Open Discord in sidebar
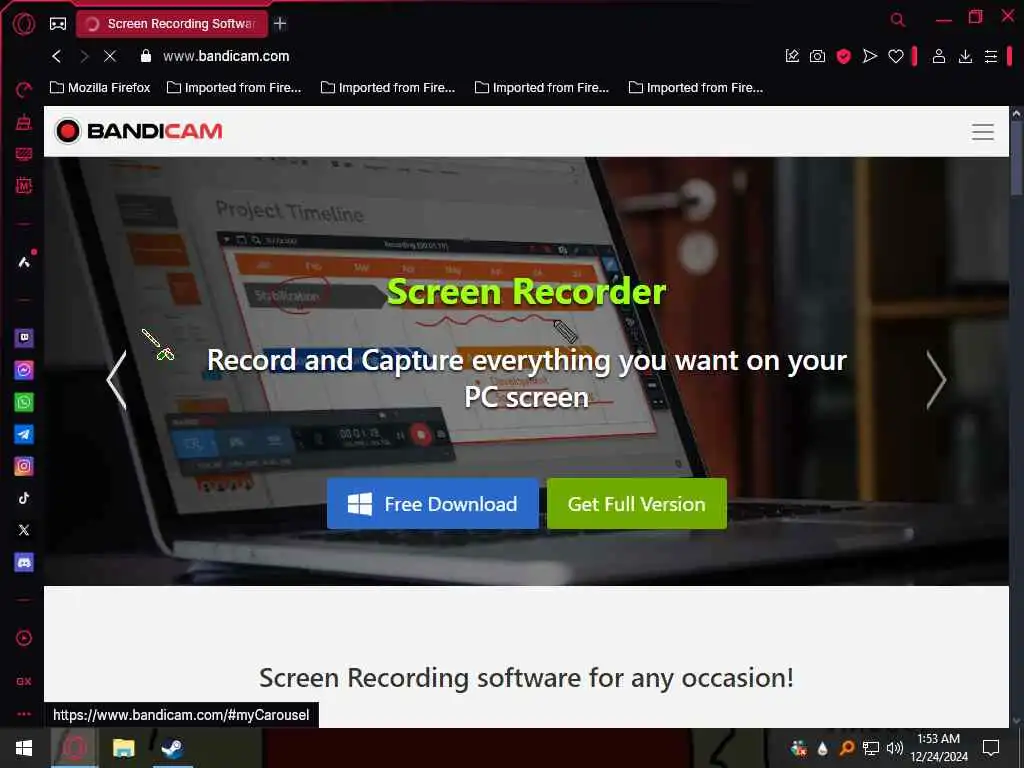Viewport: 1024px width, 768px height. 24,562
